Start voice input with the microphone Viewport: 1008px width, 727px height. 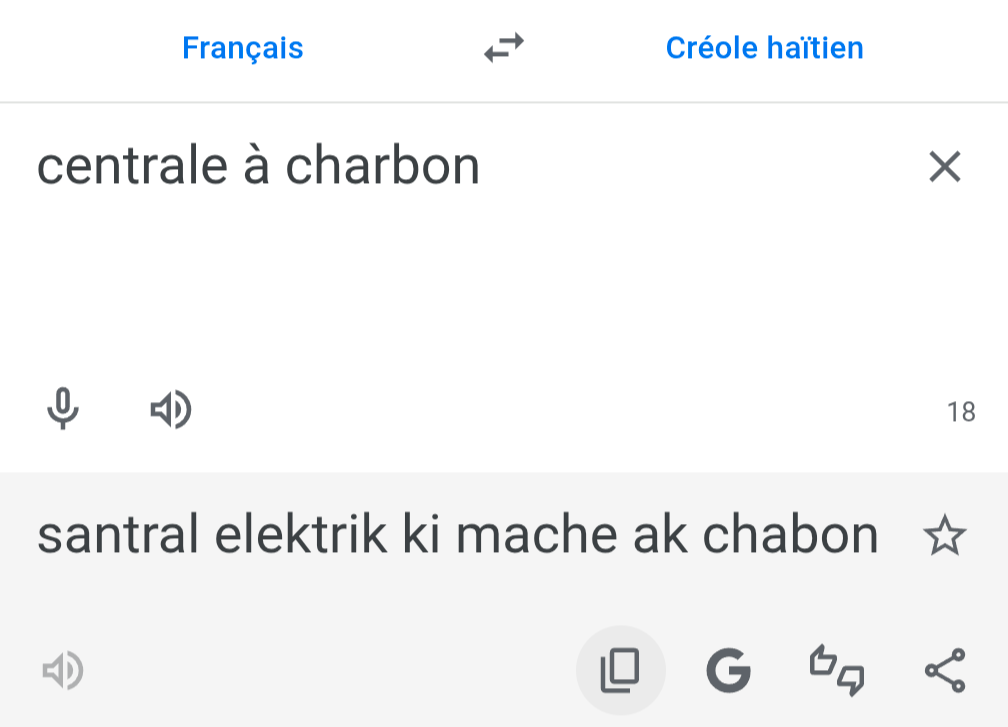click(63, 409)
